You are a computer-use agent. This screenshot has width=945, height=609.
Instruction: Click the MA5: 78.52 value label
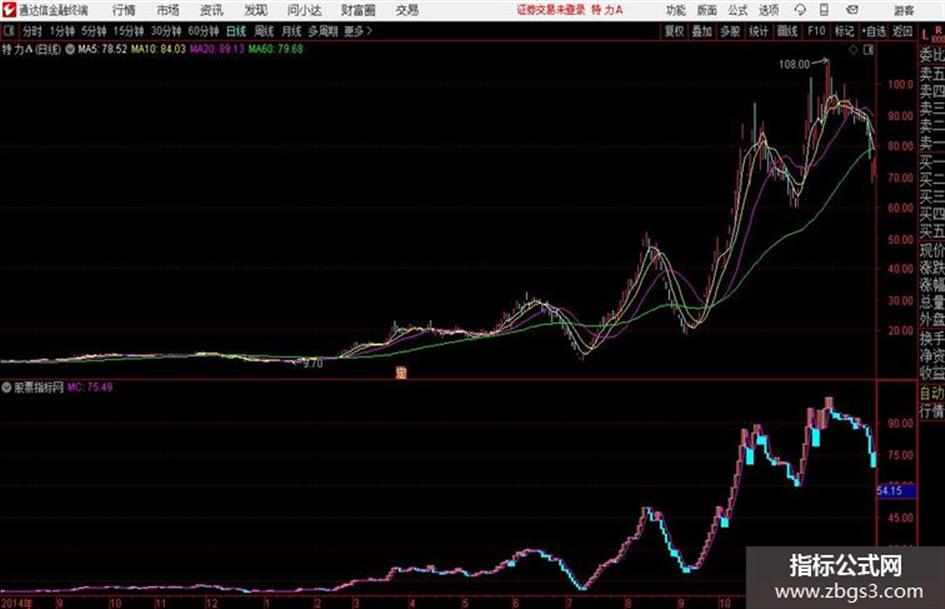102,49
